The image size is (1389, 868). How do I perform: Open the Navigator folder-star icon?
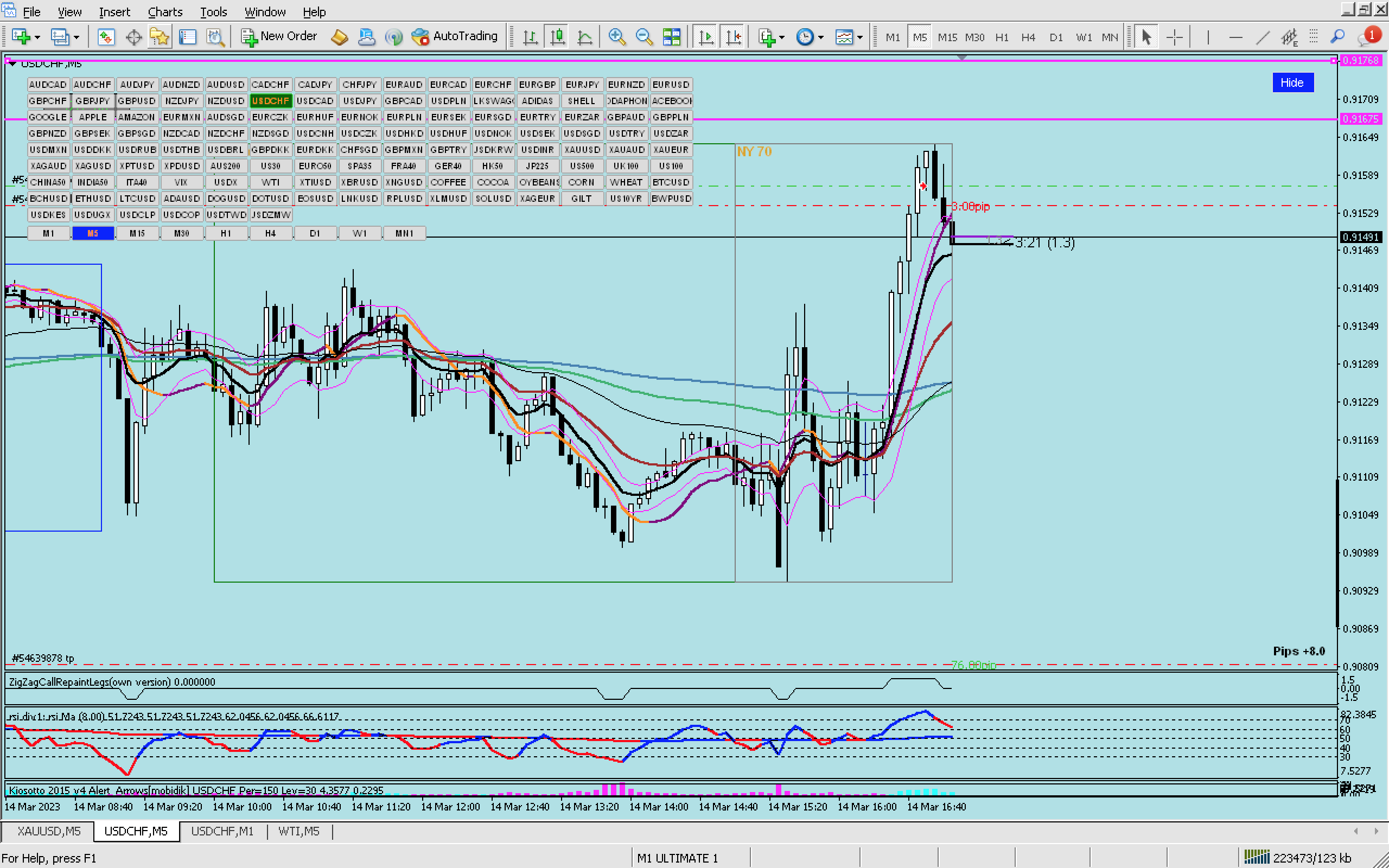click(160, 37)
